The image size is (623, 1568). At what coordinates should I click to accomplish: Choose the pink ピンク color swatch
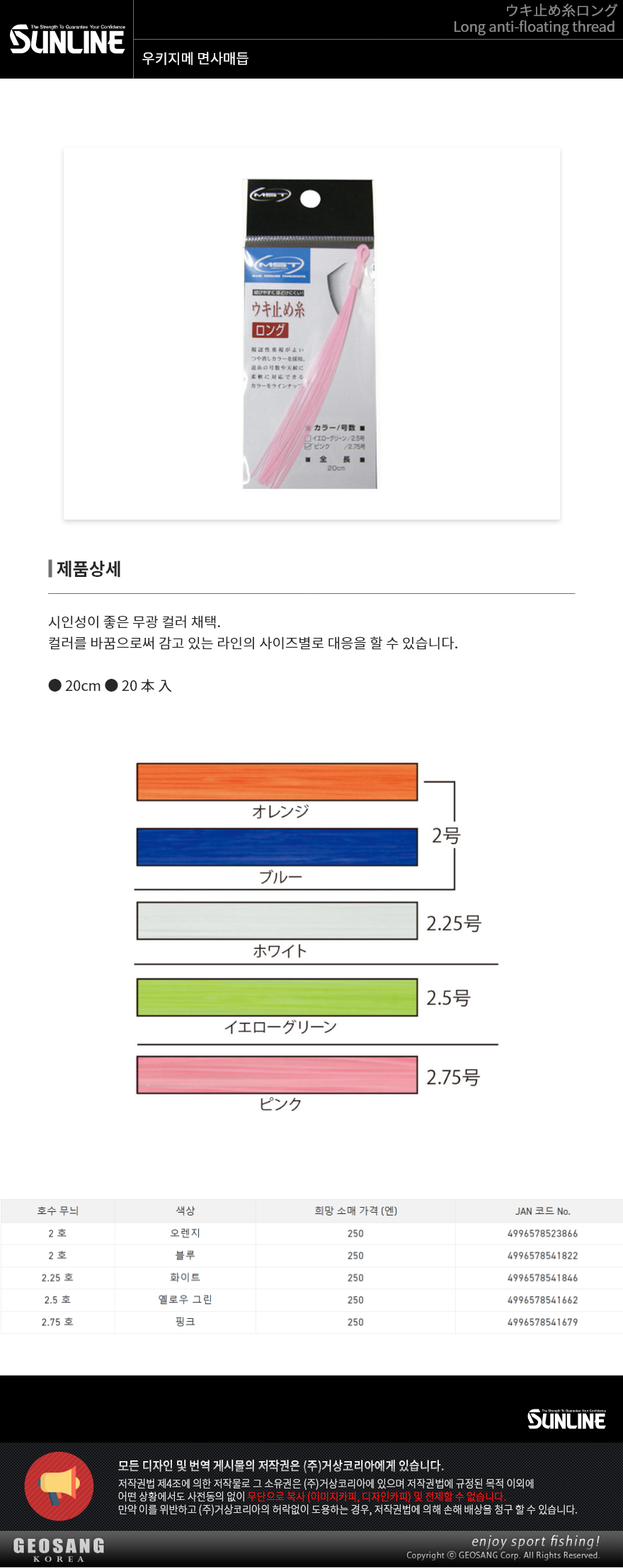point(277,1075)
